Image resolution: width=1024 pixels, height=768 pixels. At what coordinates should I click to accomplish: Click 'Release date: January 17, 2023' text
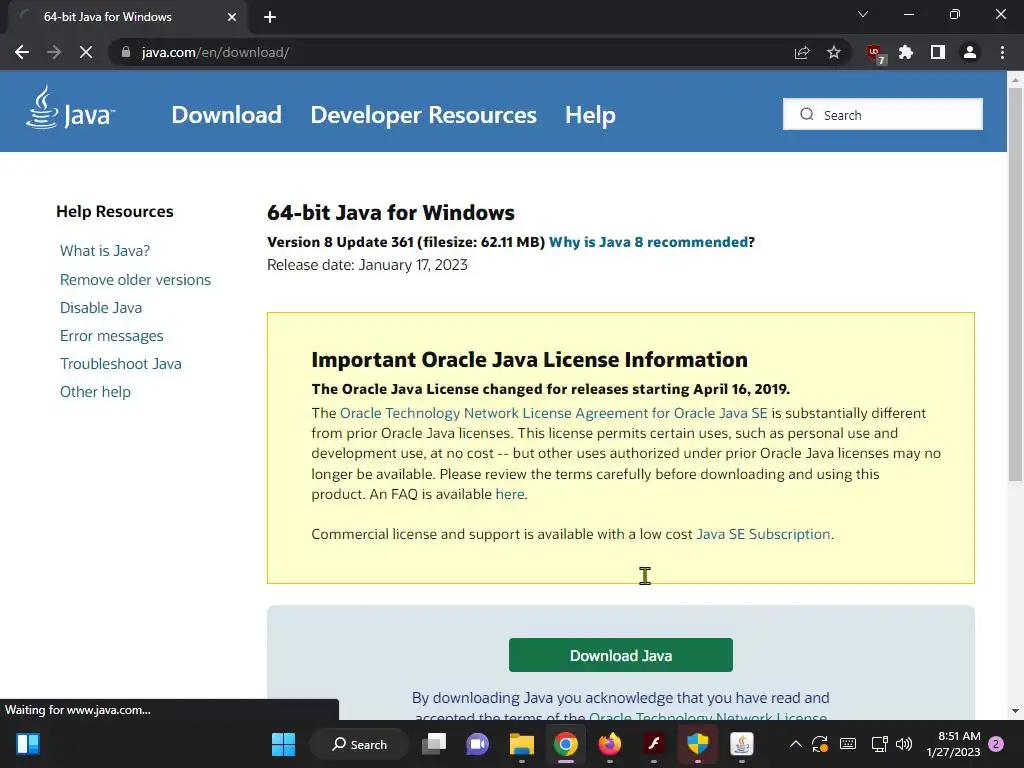point(367,264)
